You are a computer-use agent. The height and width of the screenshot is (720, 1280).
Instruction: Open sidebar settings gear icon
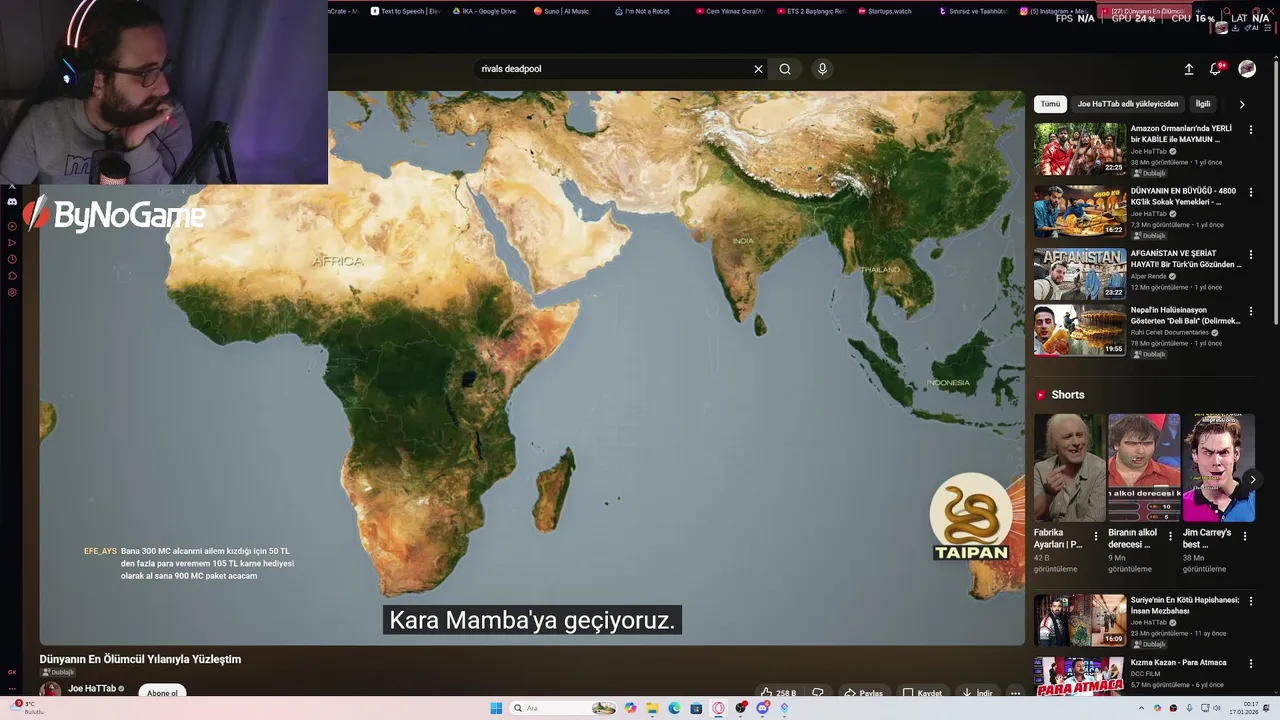[x=12, y=293]
